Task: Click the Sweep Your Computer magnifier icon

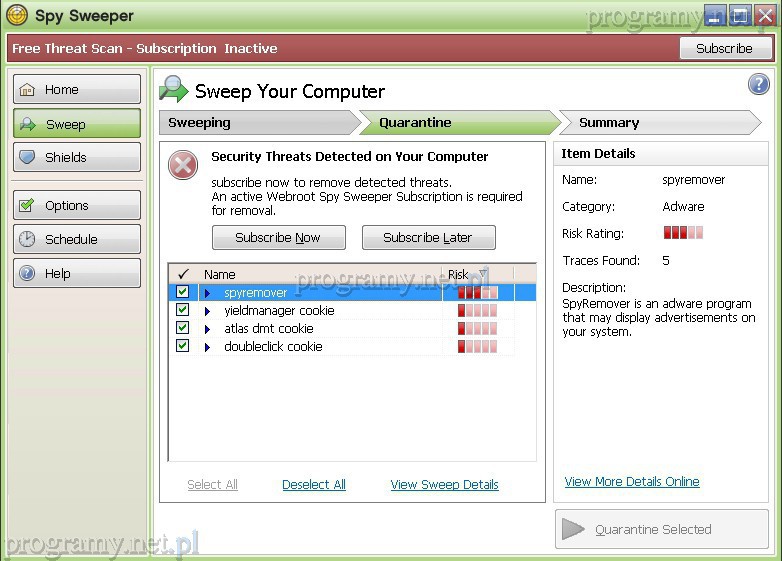Action: 174,90
